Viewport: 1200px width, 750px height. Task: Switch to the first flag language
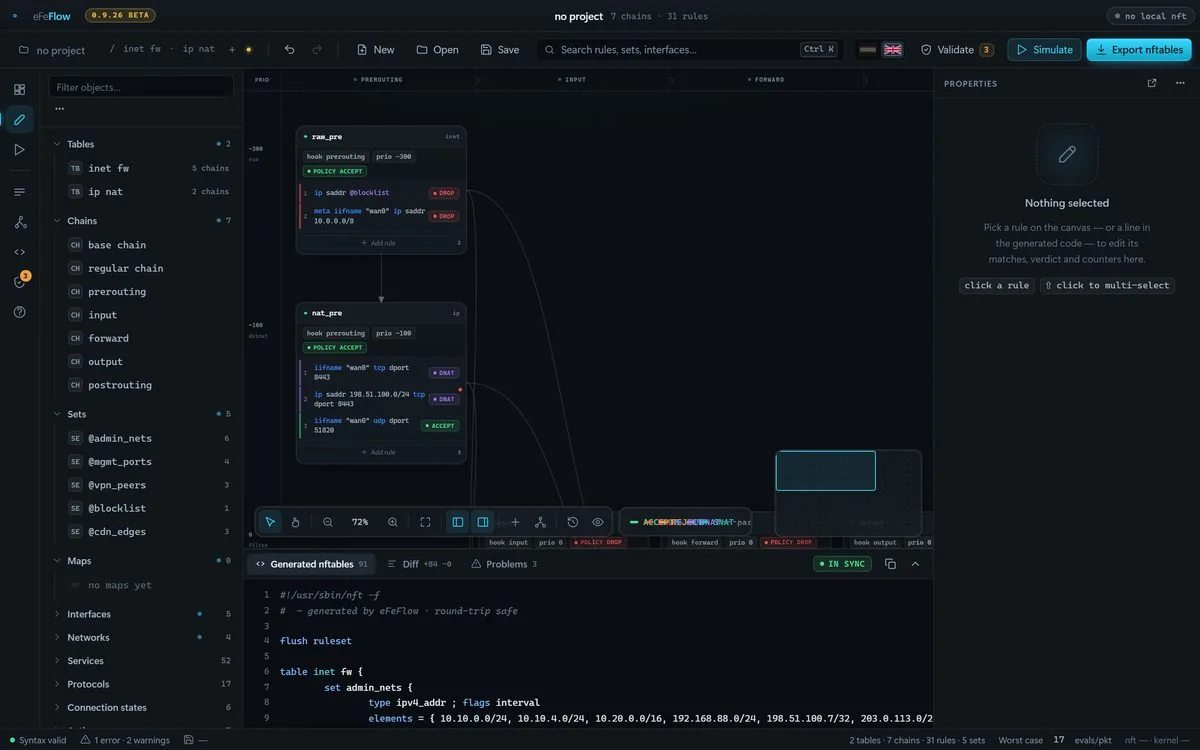pyautogui.click(x=868, y=50)
